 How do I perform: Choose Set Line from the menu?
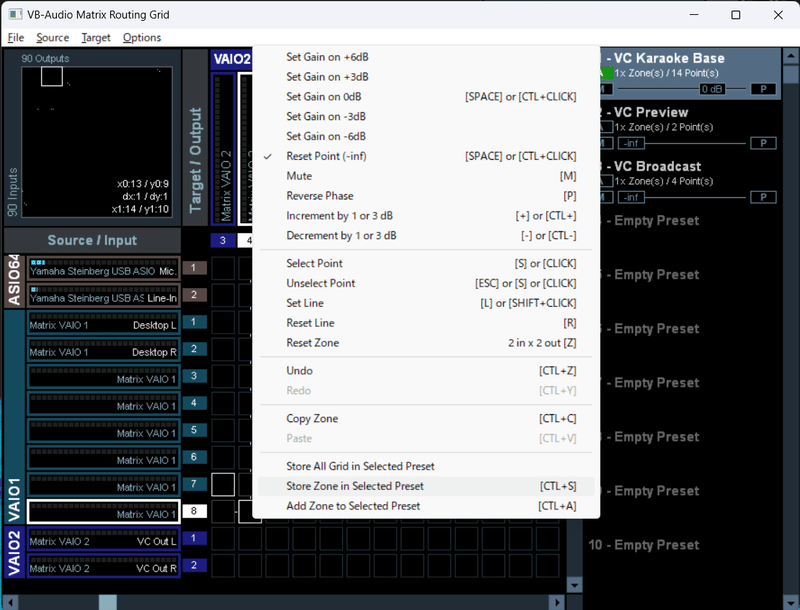click(426, 303)
